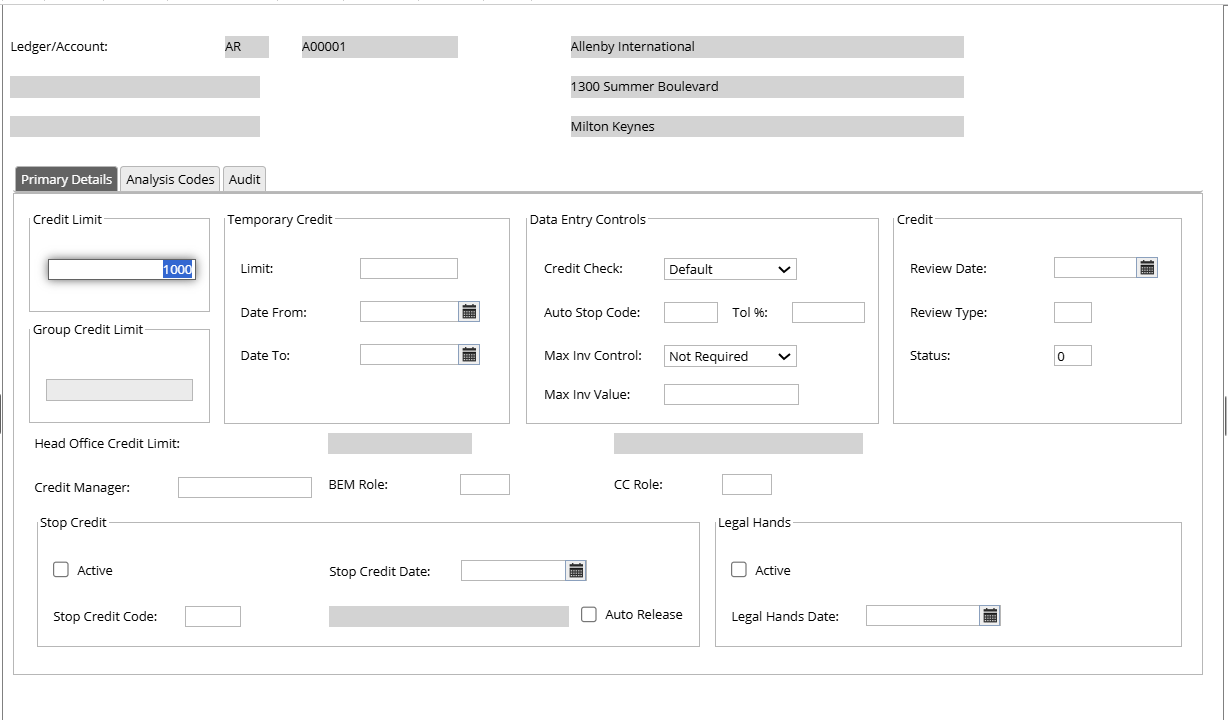The image size is (1228, 720).
Task: Click the Ledger/Account label
Action: pos(59,46)
